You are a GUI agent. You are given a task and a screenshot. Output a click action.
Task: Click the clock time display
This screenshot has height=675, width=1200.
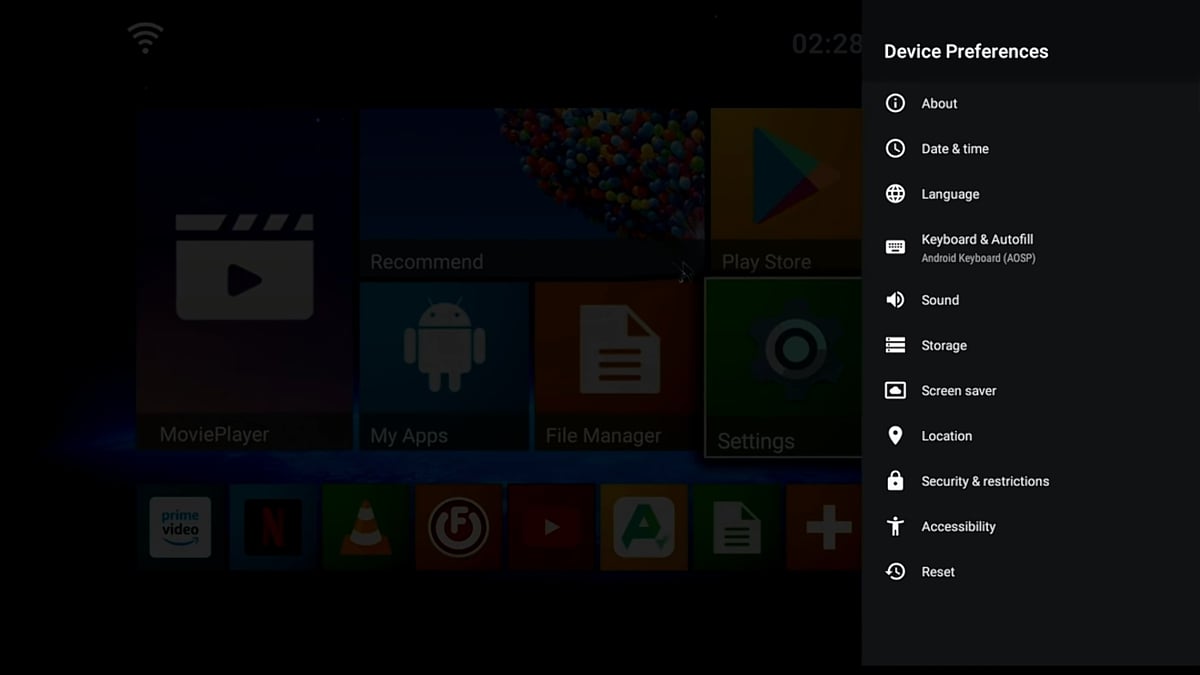tap(827, 43)
